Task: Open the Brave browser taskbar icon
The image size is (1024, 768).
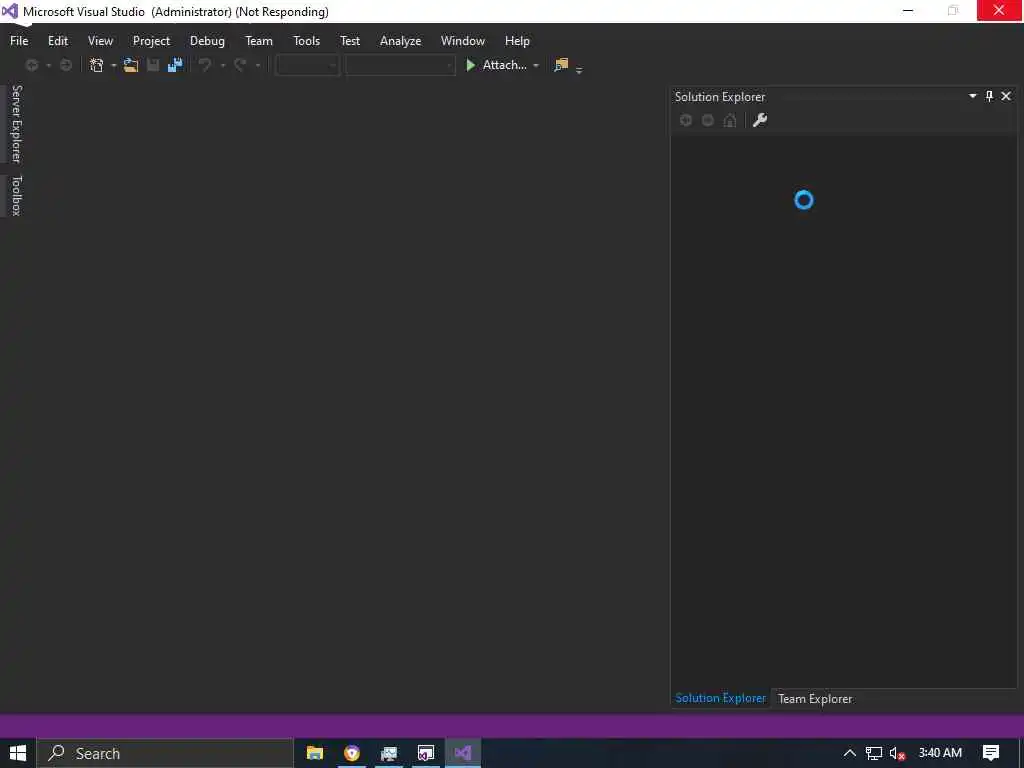Action: (x=352, y=753)
